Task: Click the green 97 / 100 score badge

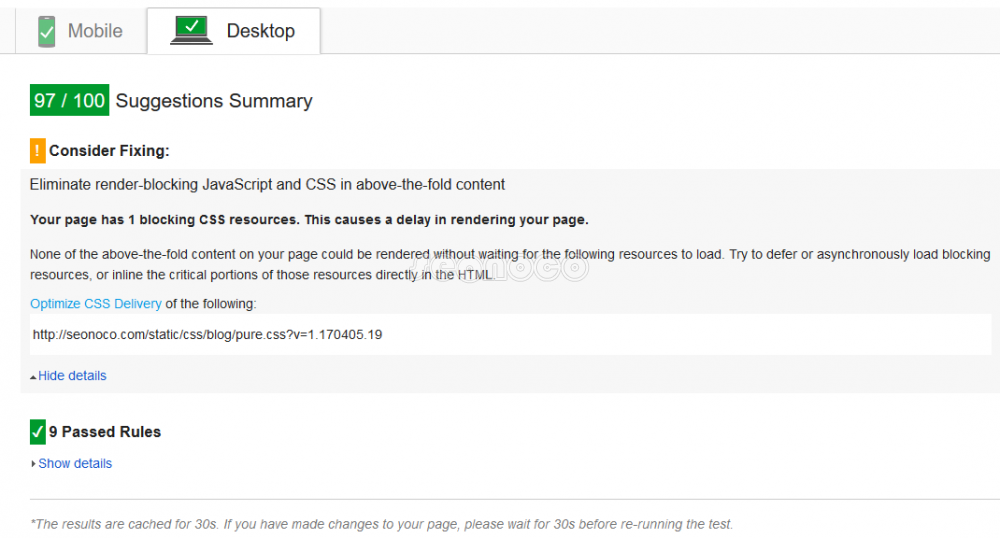Action: pos(69,101)
